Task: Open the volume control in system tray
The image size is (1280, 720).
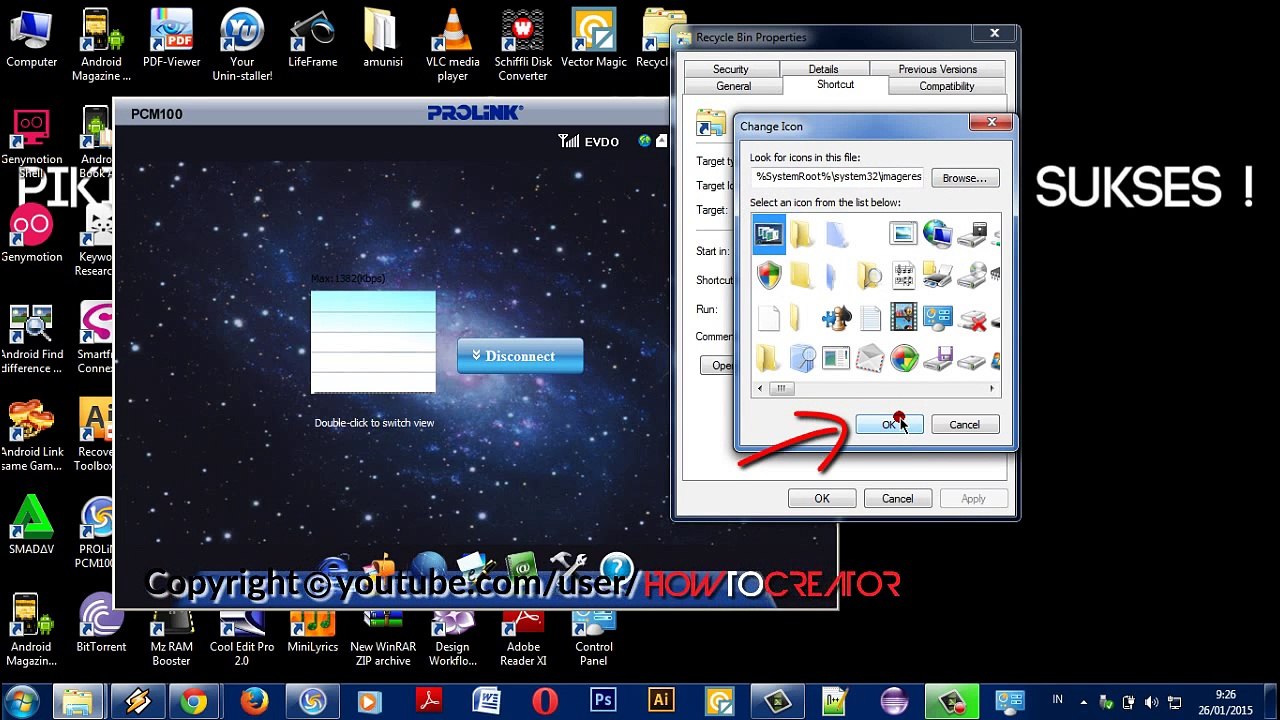Action: click(x=1152, y=702)
